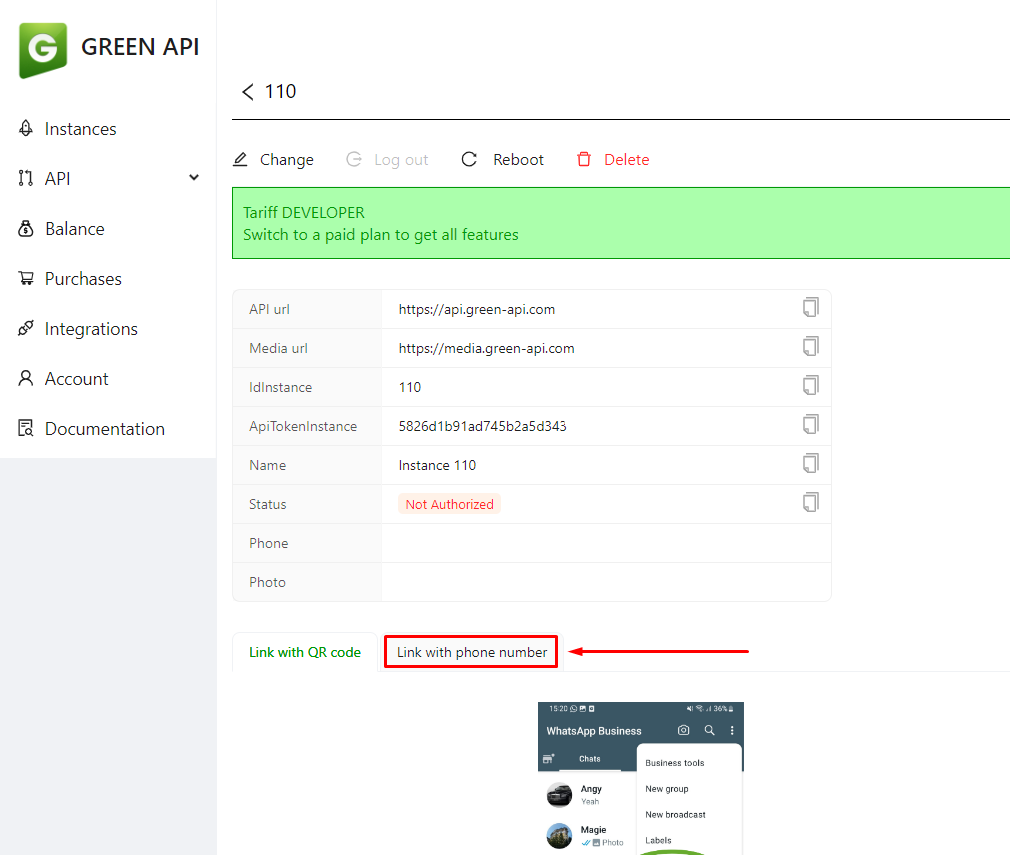Open the Documentation link
Screen dimensions: 1010x855
[x=104, y=429]
